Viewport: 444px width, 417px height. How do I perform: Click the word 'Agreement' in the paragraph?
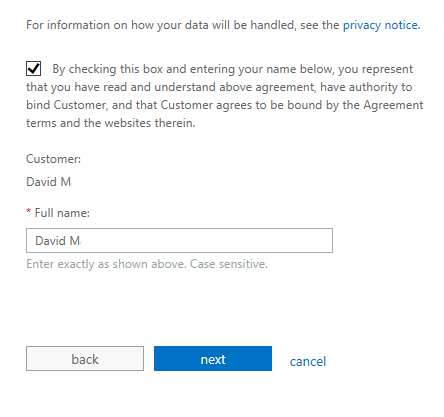(x=393, y=105)
